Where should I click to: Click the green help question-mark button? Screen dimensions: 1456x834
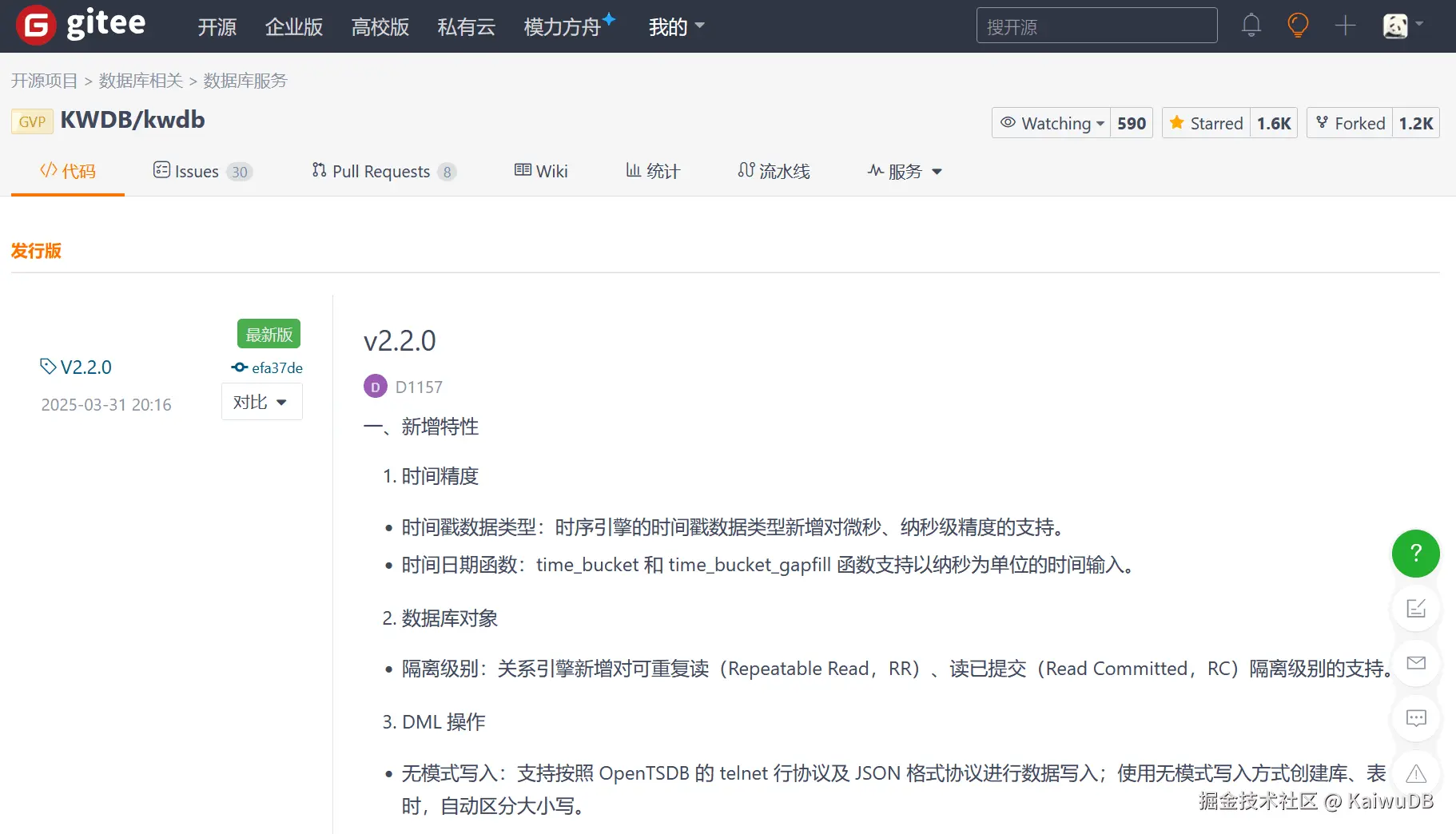(x=1416, y=554)
